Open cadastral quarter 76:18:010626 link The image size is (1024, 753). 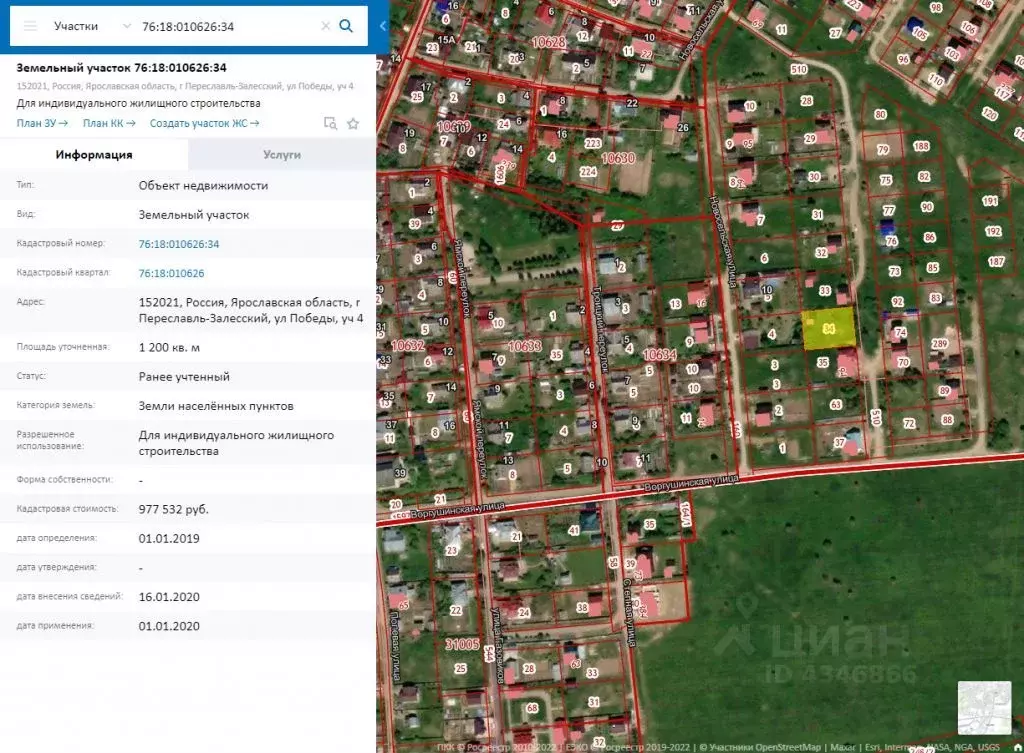[x=171, y=273]
